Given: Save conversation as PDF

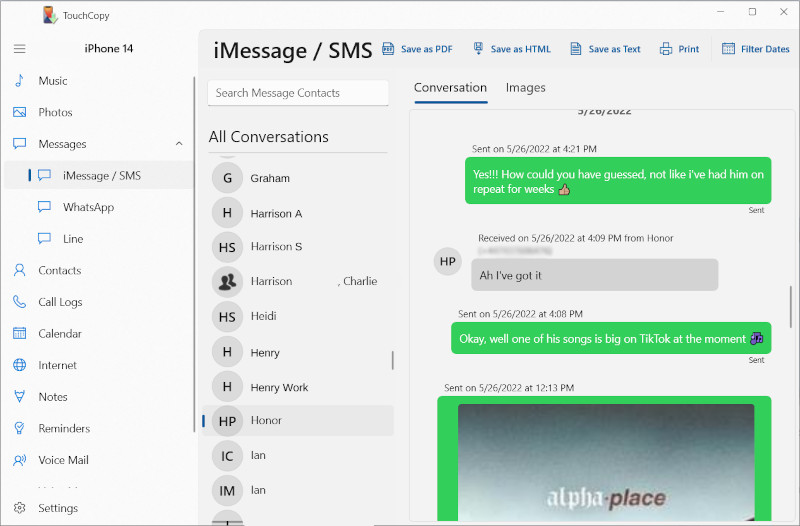Looking at the screenshot, I should click(417, 49).
